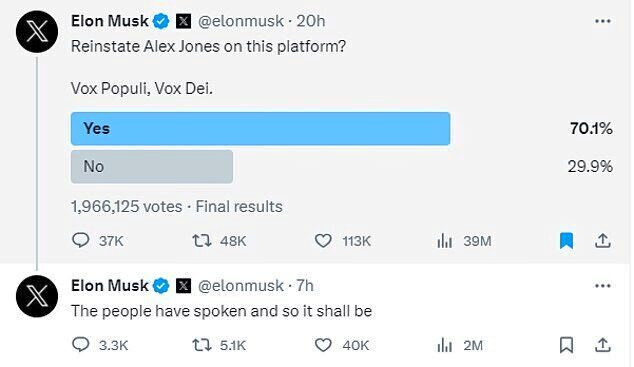Open more options on the 7h reply tweet

point(603,286)
